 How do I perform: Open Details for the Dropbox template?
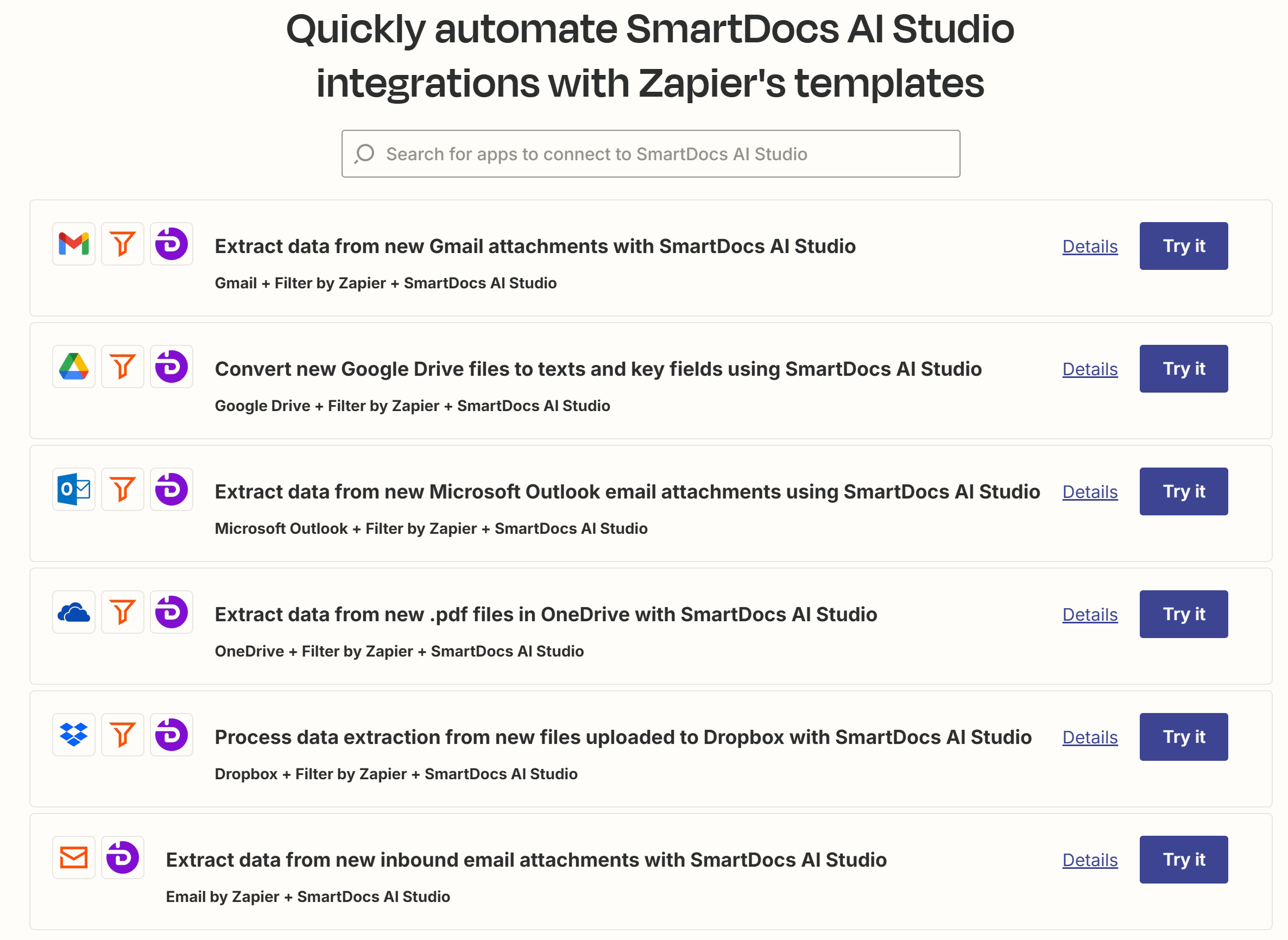pos(1091,738)
